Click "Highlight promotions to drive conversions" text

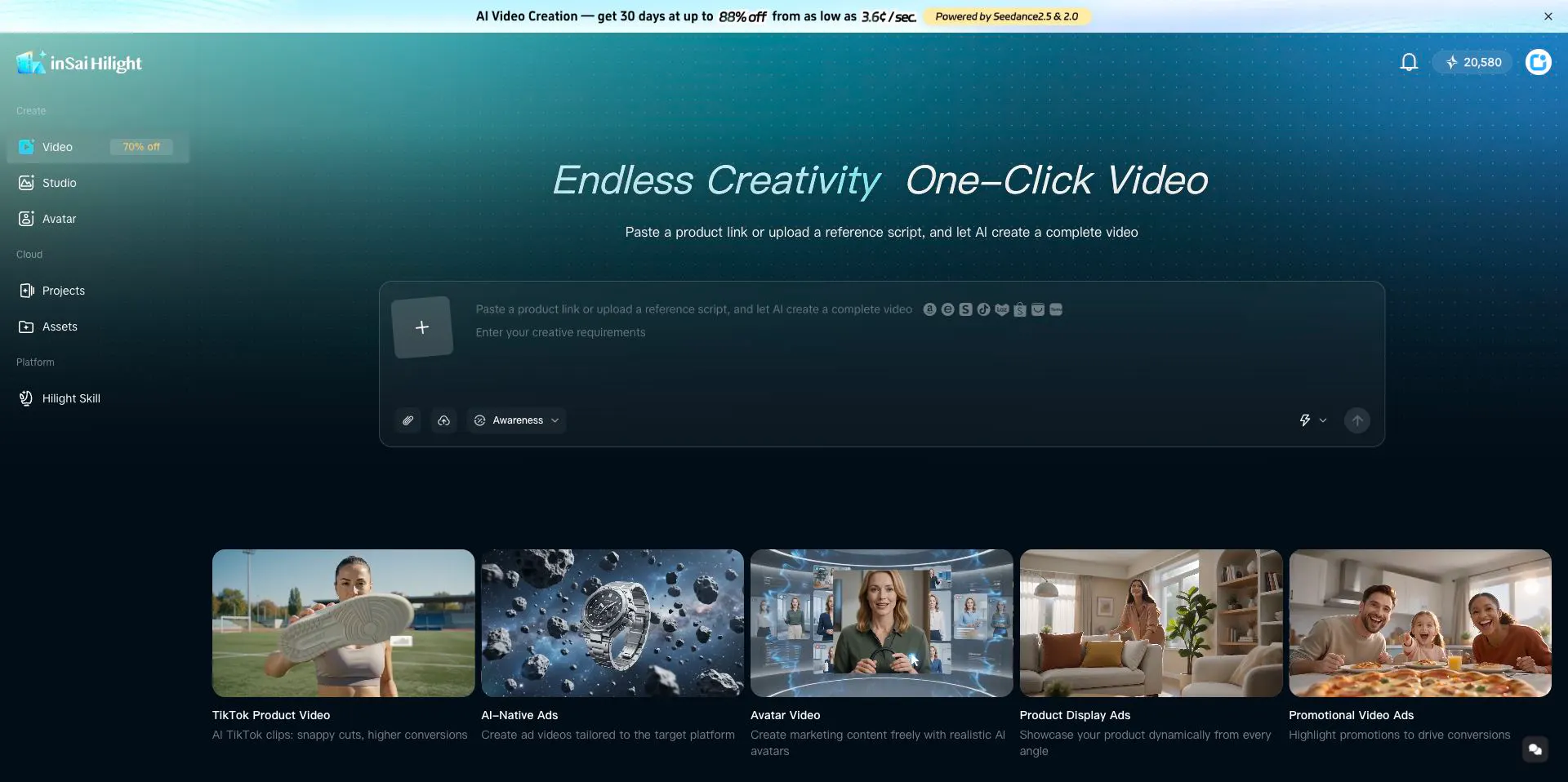pos(1400,735)
